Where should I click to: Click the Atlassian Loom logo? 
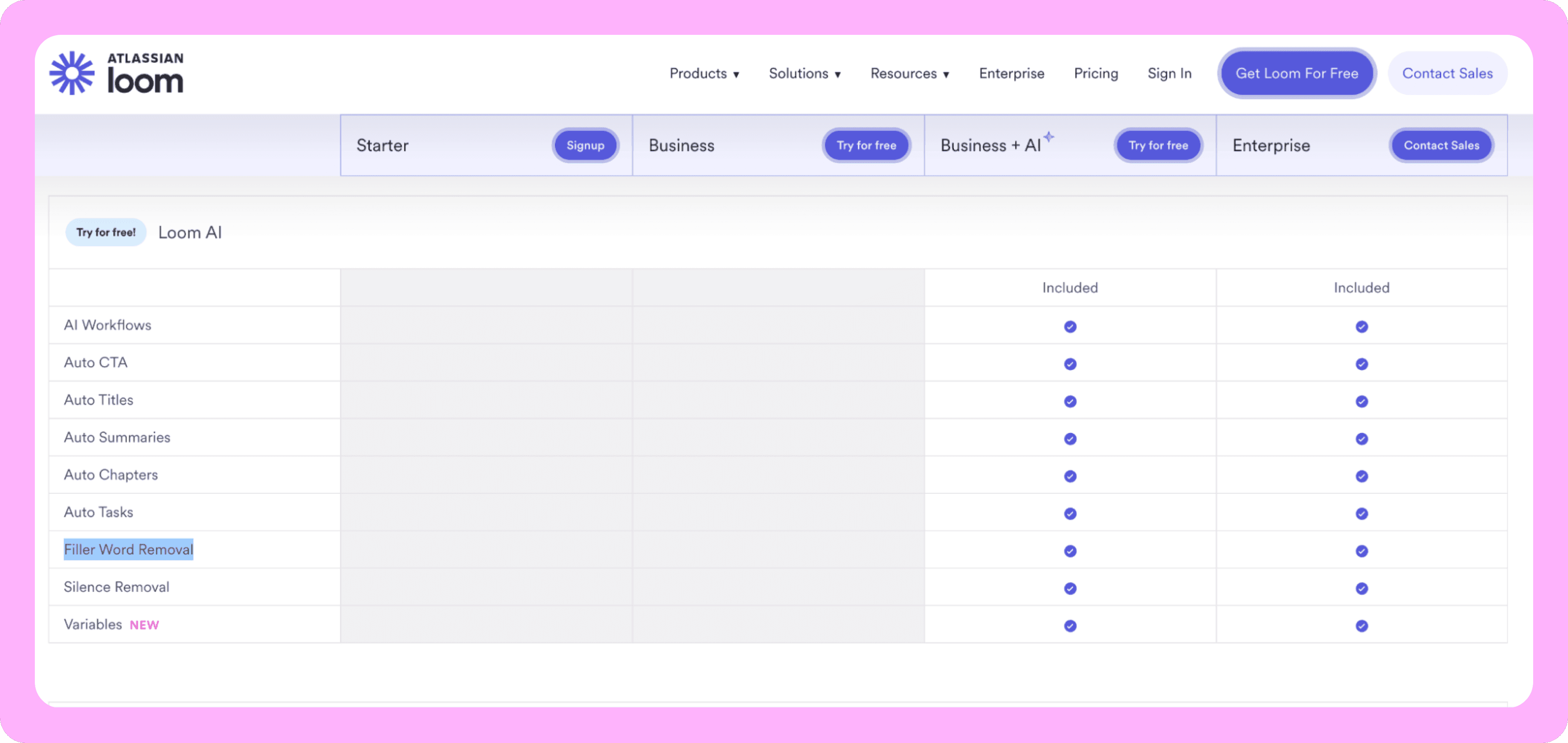pos(117,74)
